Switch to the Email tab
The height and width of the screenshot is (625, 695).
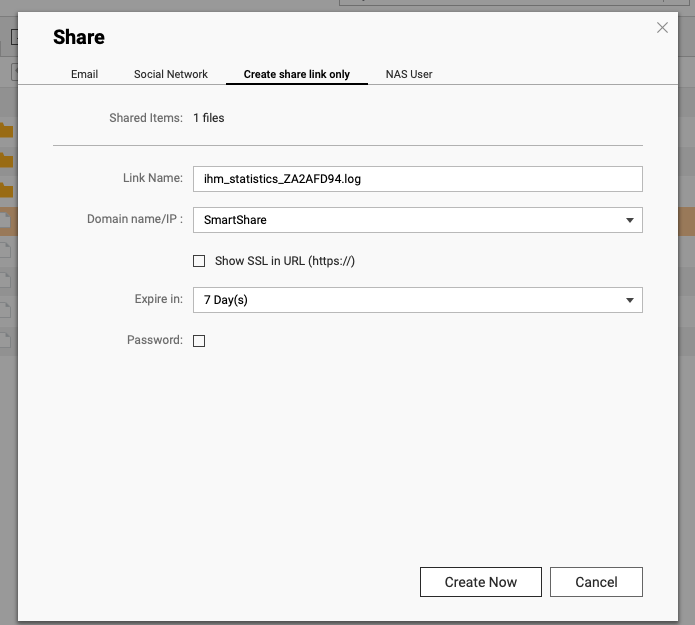pos(84,74)
